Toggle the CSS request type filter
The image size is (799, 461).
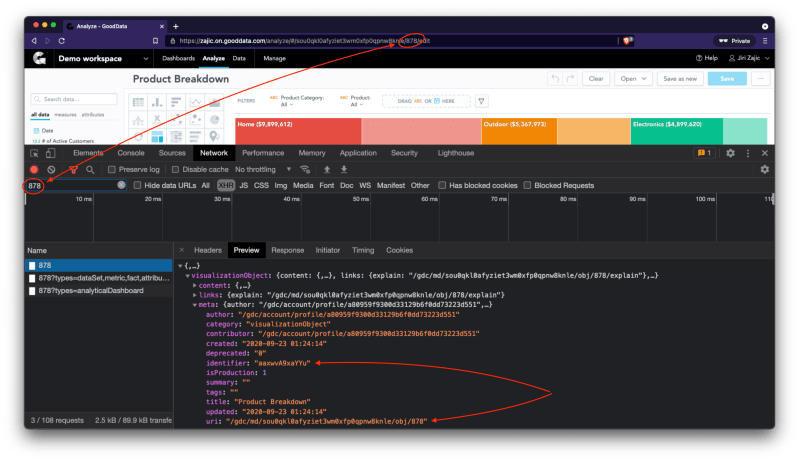pyautogui.click(x=261, y=185)
